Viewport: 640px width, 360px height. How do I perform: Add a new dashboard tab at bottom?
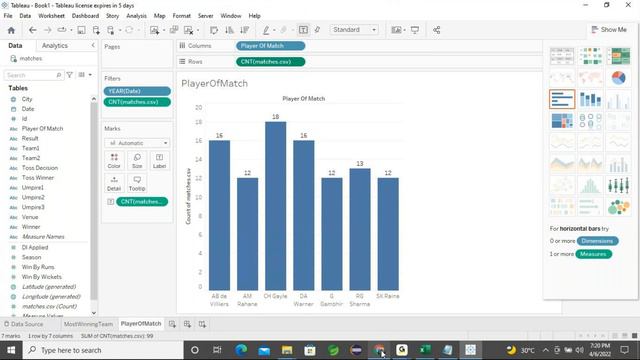tap(187, 324)
